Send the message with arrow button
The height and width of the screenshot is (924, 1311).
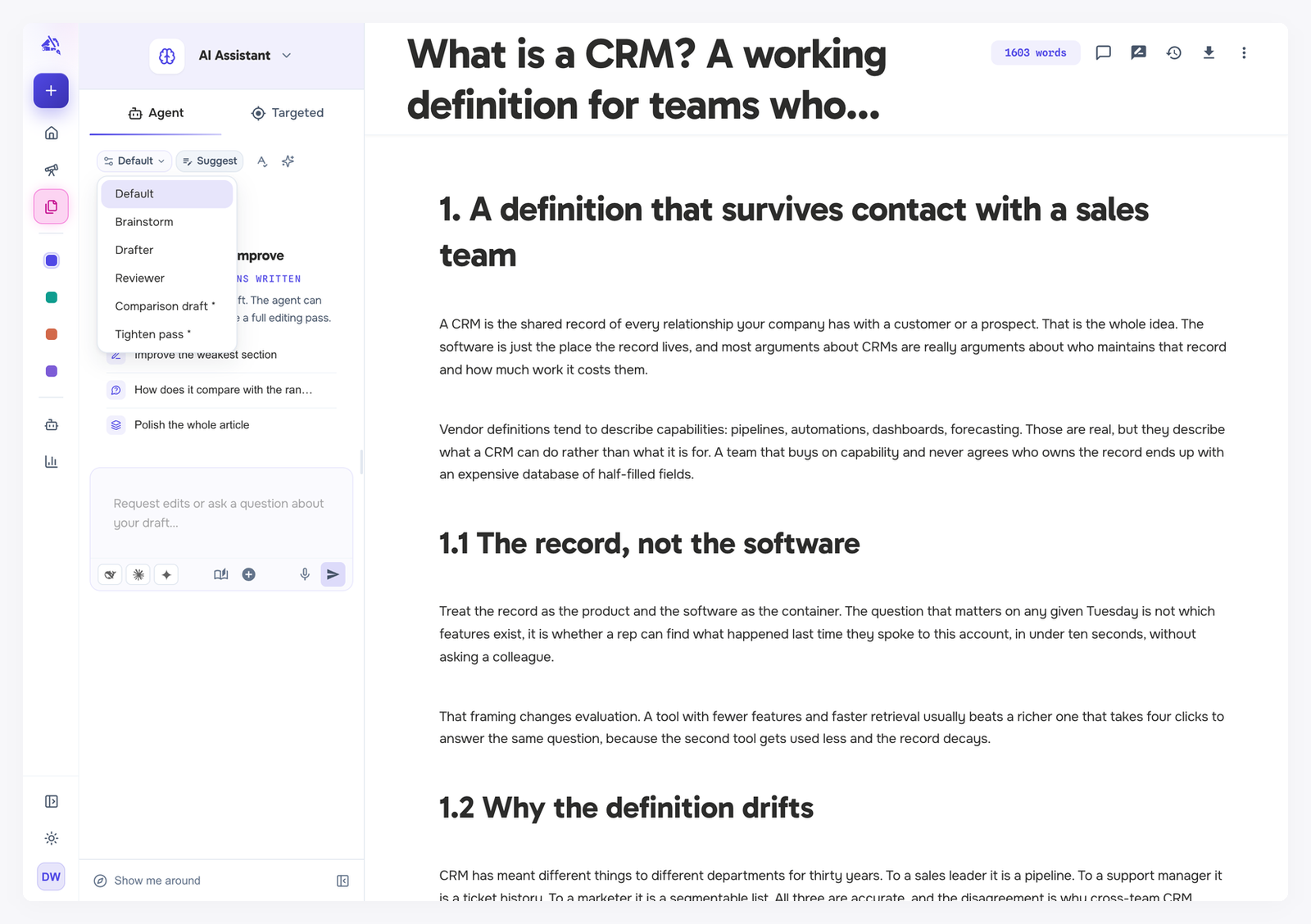point(333,574)
